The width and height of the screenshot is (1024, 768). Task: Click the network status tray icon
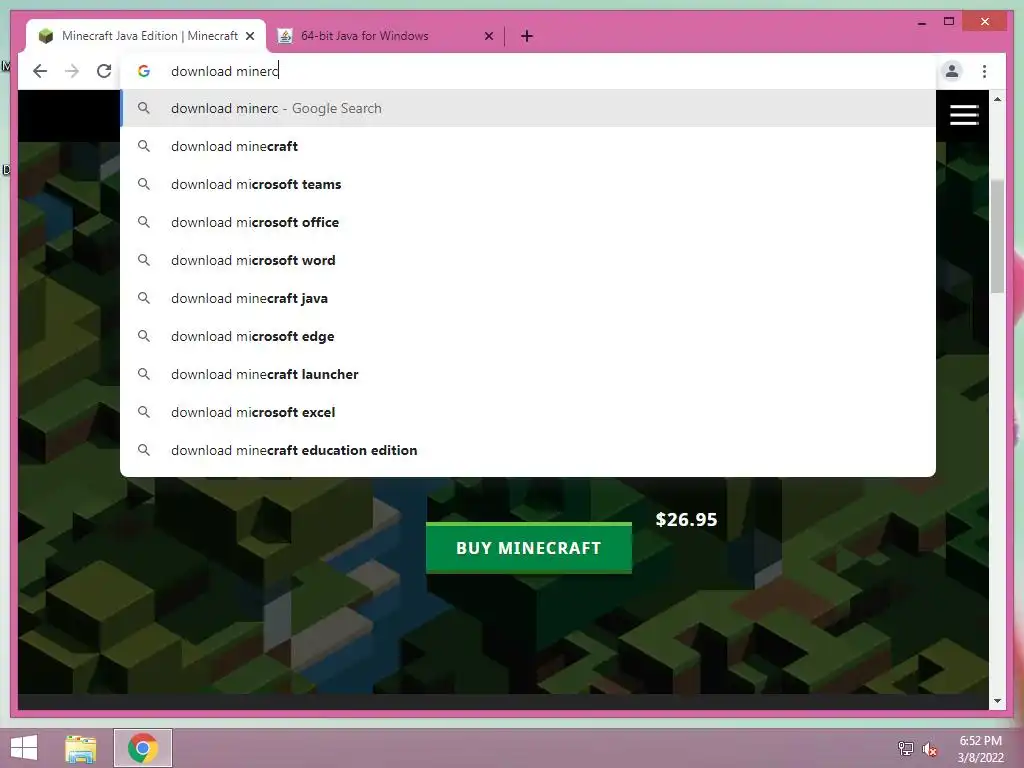(906, 748)
